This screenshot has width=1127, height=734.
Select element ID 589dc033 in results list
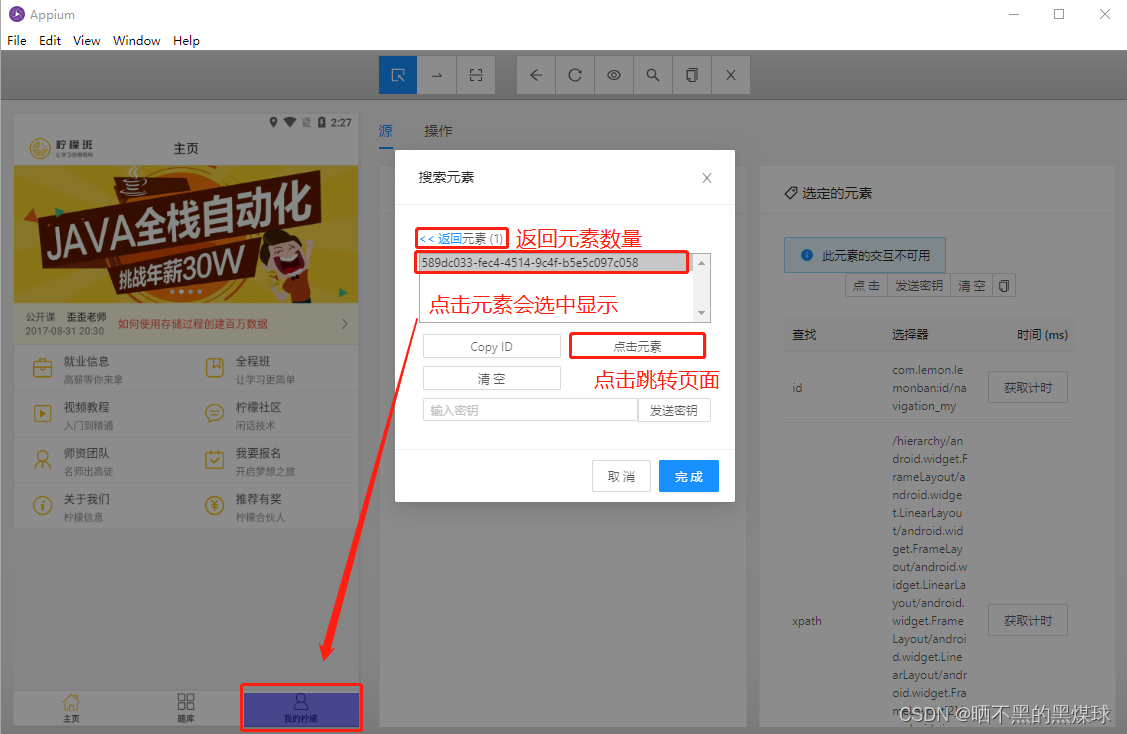point(552,262)
